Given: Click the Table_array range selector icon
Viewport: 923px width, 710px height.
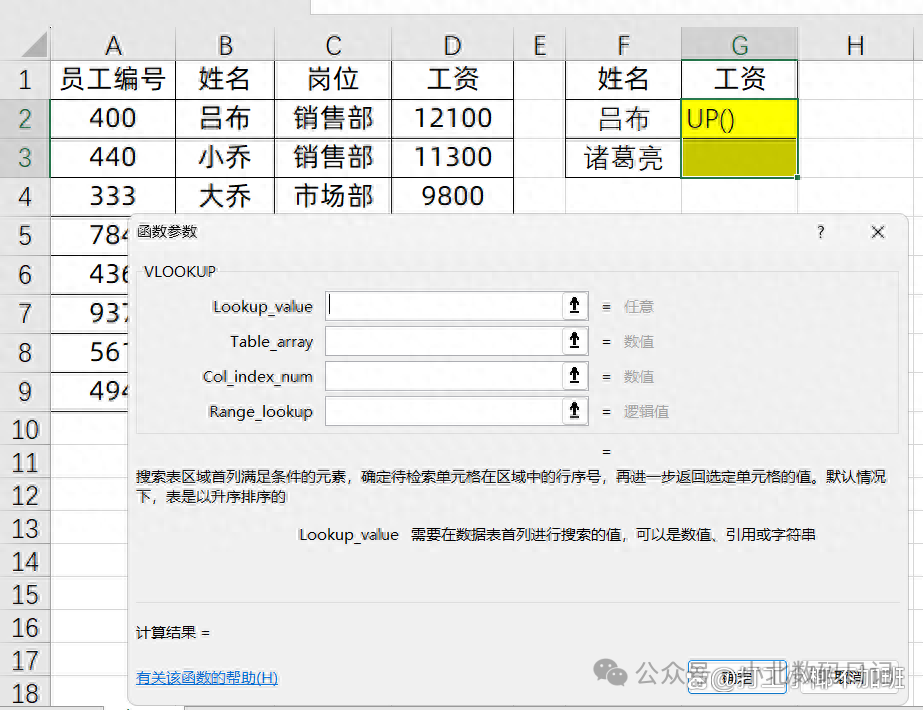Looking at the screenshot, I should tap(575, 341).
